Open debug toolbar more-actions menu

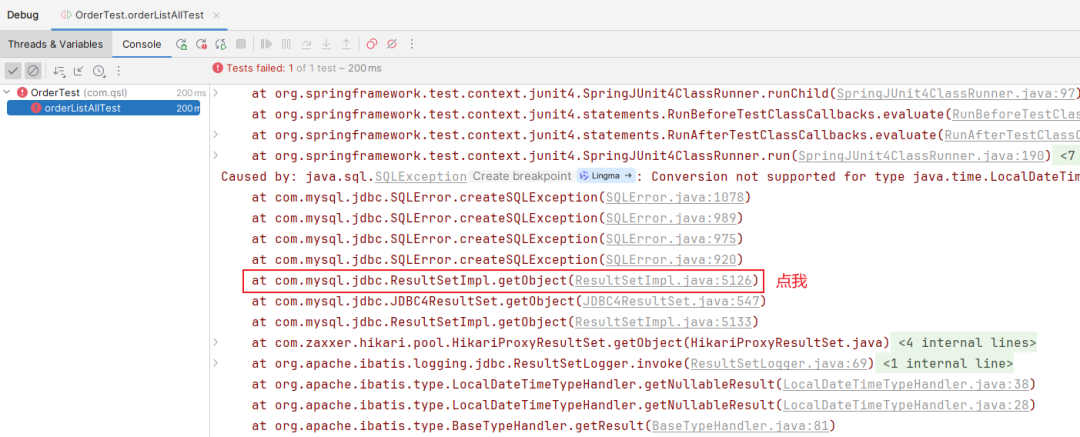[x=412, y=44]
